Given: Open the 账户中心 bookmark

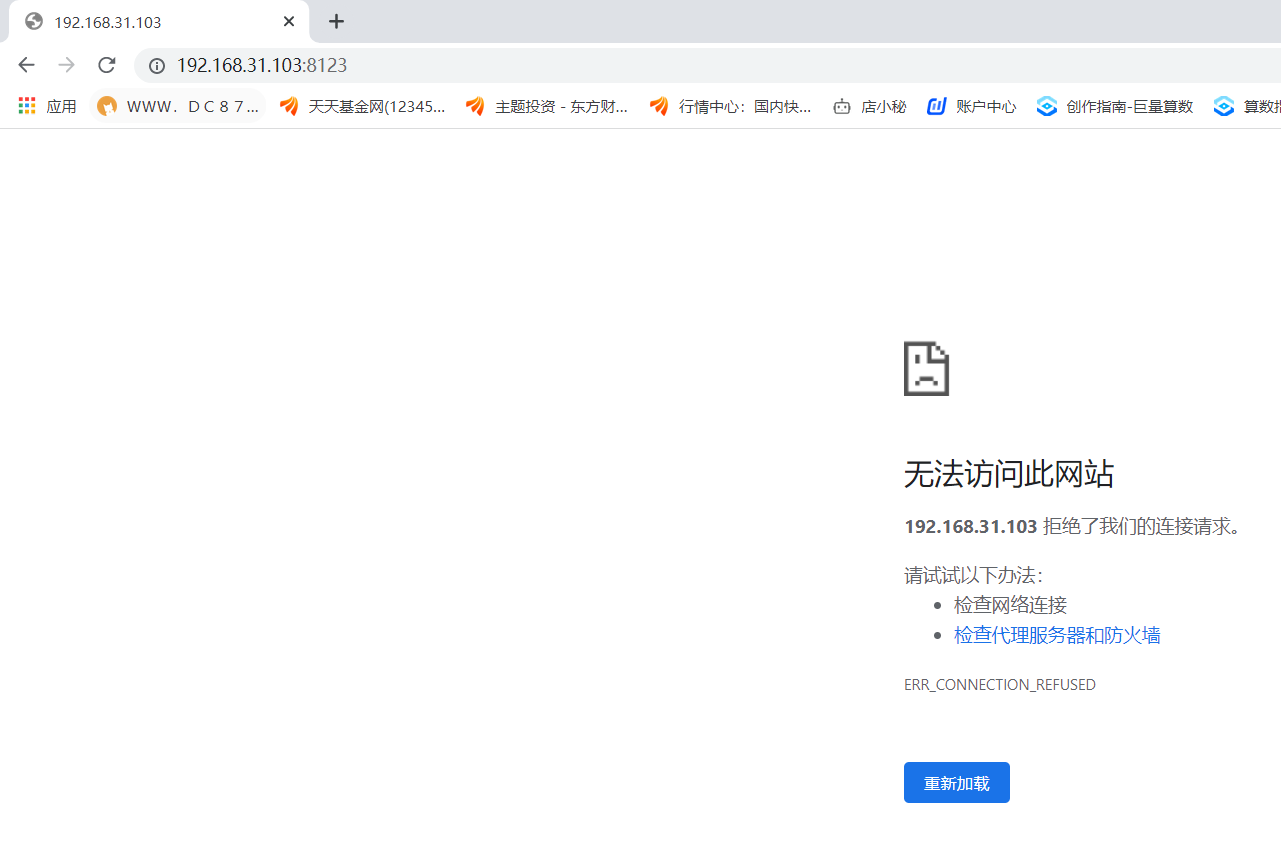Looking at the screenshot, I should [972, 106].
